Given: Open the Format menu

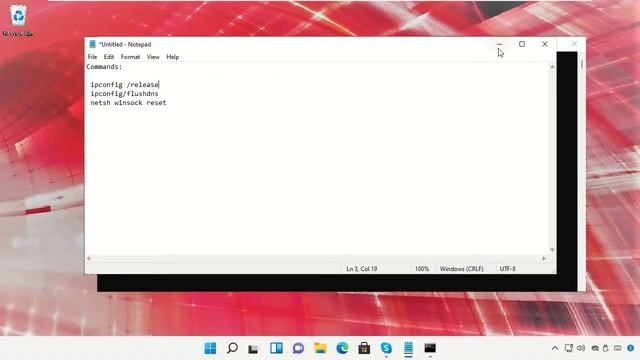Looking at the screenshot, I should click(130, 57).
